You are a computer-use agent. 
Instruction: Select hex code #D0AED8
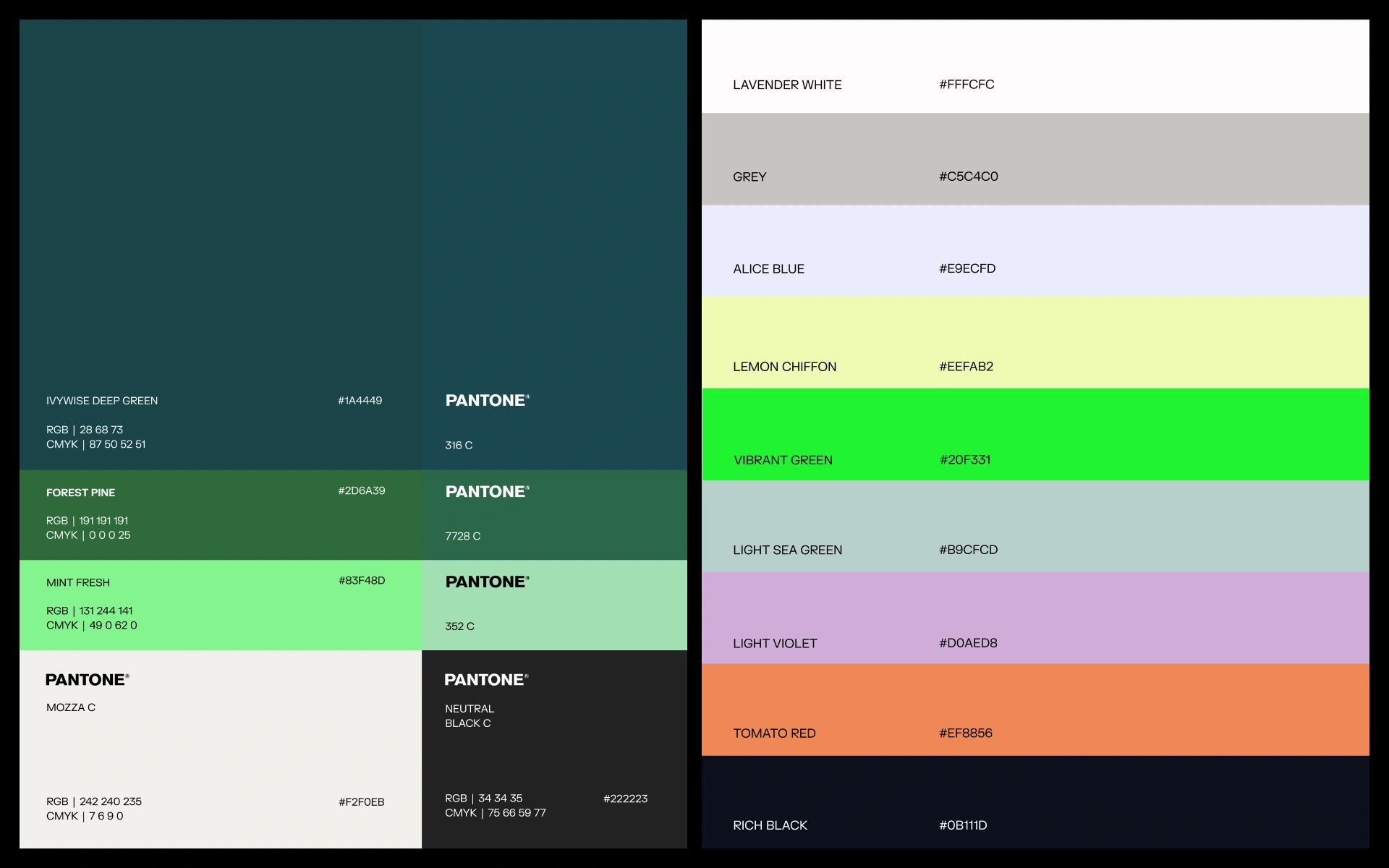coord(968,643)
